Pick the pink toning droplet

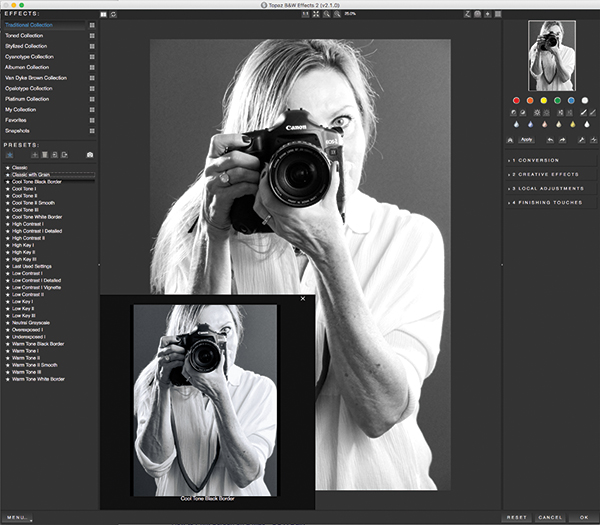click(x=545, y=124)
